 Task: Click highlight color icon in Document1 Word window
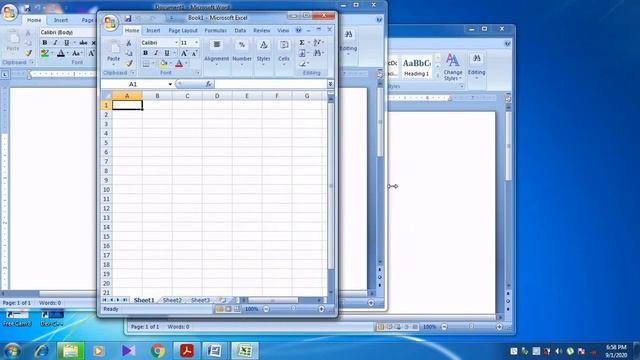(45, 53)
